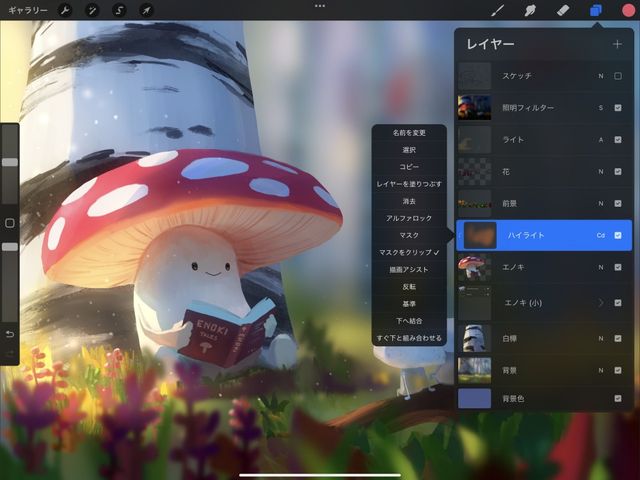The image size is (640, 480).
Task: Choose 消去 from layer menu
Action: (409, 201)
